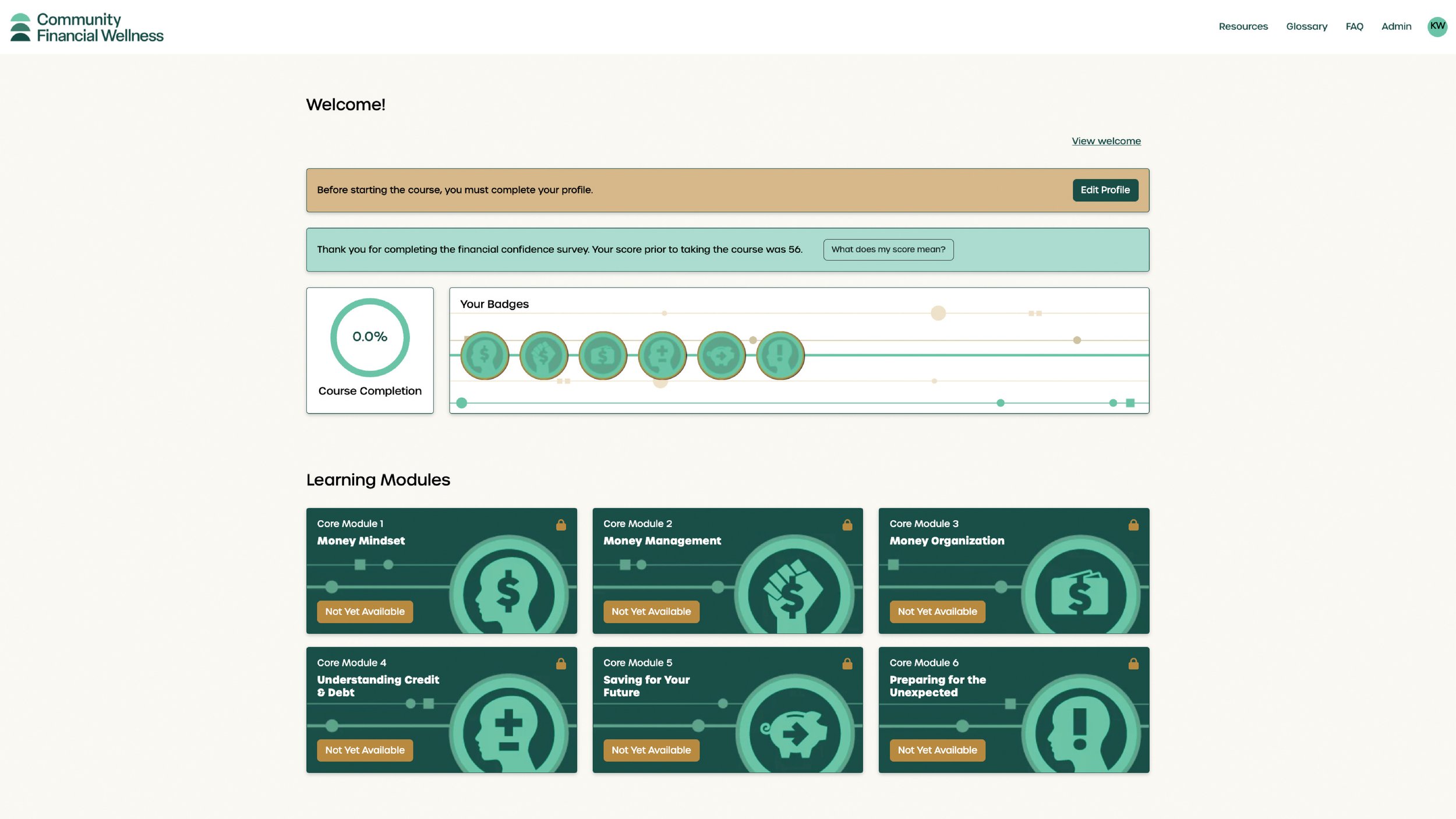Click the exclamation-head Unexpected badge

[780, 355]
